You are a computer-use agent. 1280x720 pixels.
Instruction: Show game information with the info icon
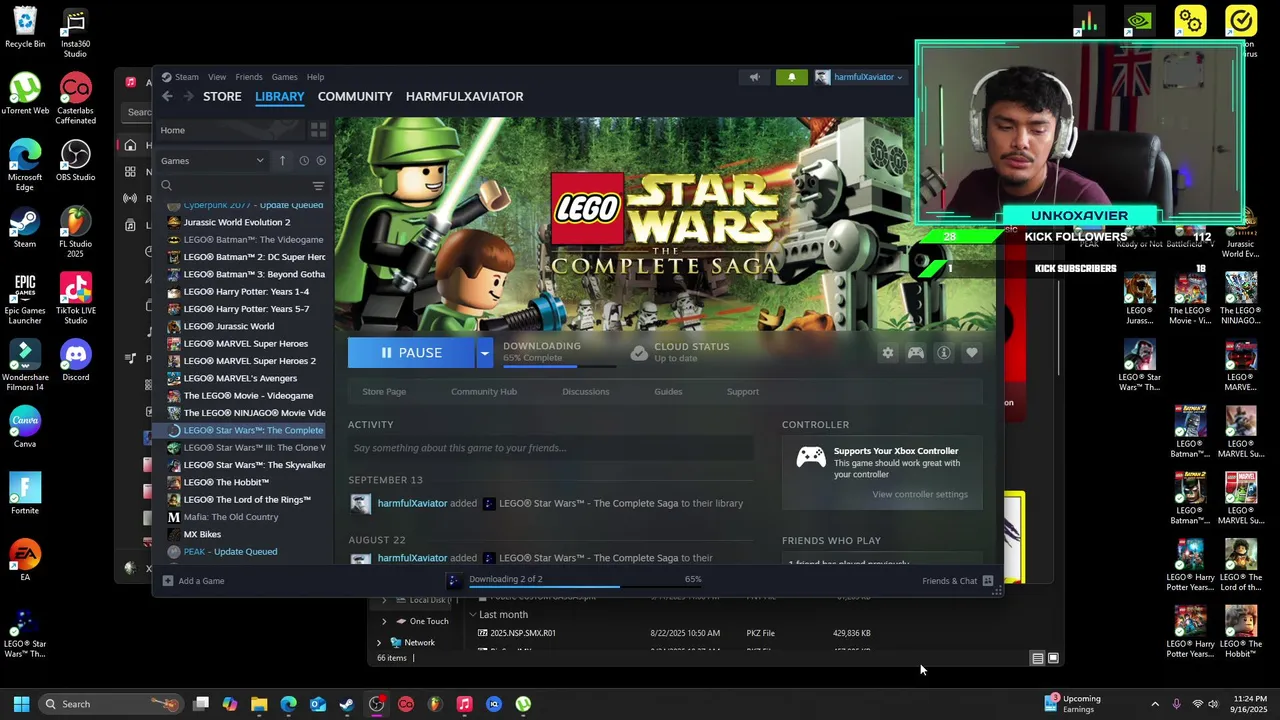944,353
